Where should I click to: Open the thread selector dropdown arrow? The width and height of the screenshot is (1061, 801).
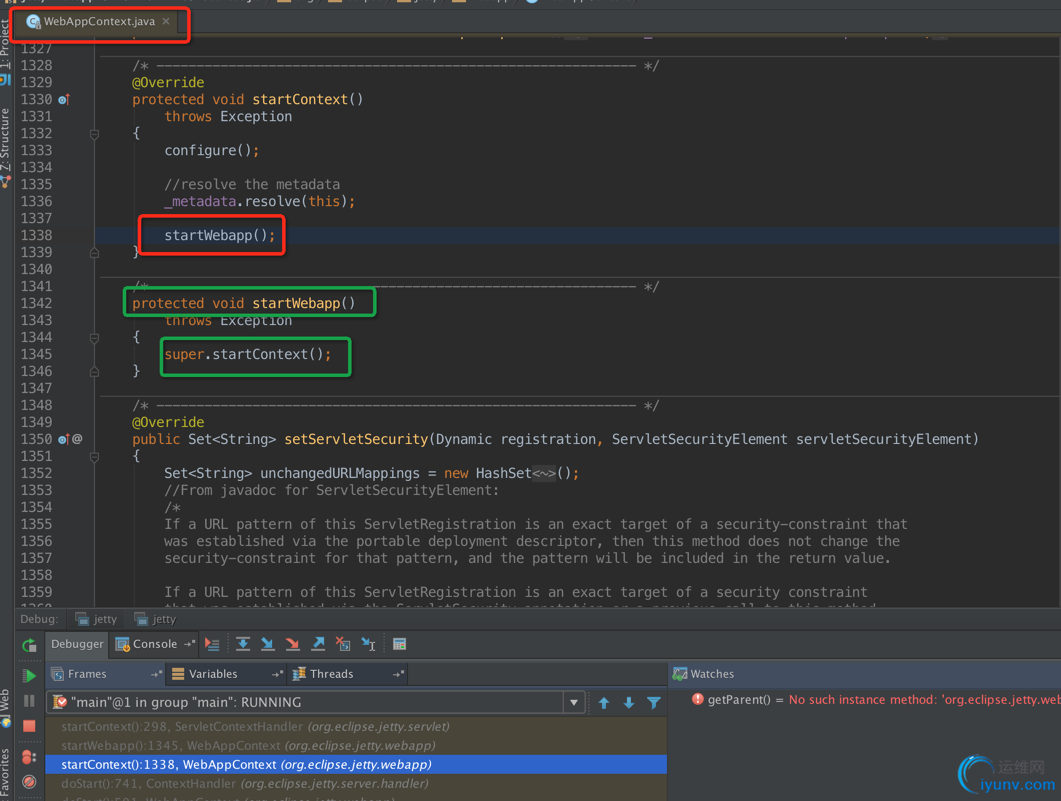click(x=574, y=702)
